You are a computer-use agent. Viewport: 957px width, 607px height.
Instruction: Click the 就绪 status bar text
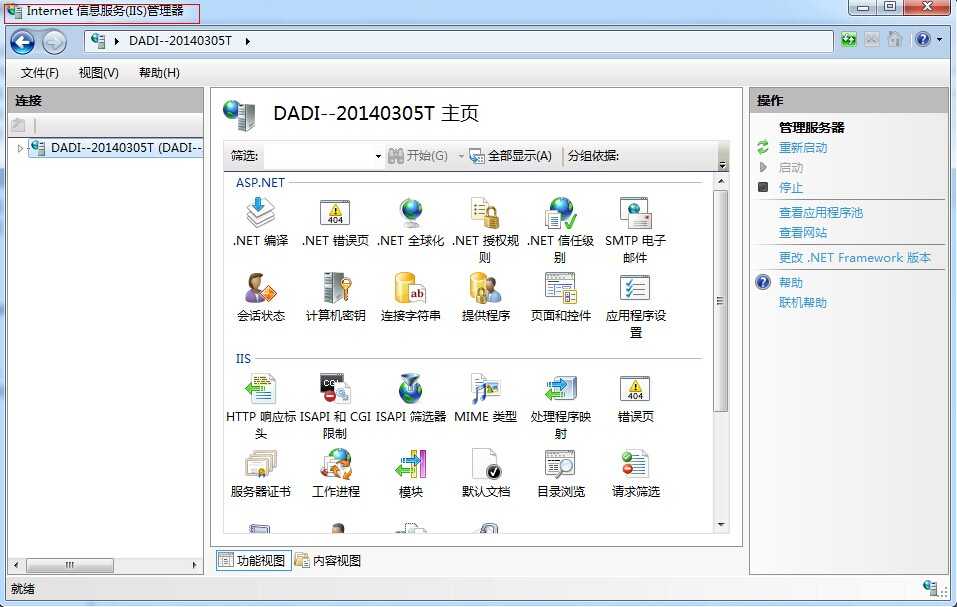point(23,589)
